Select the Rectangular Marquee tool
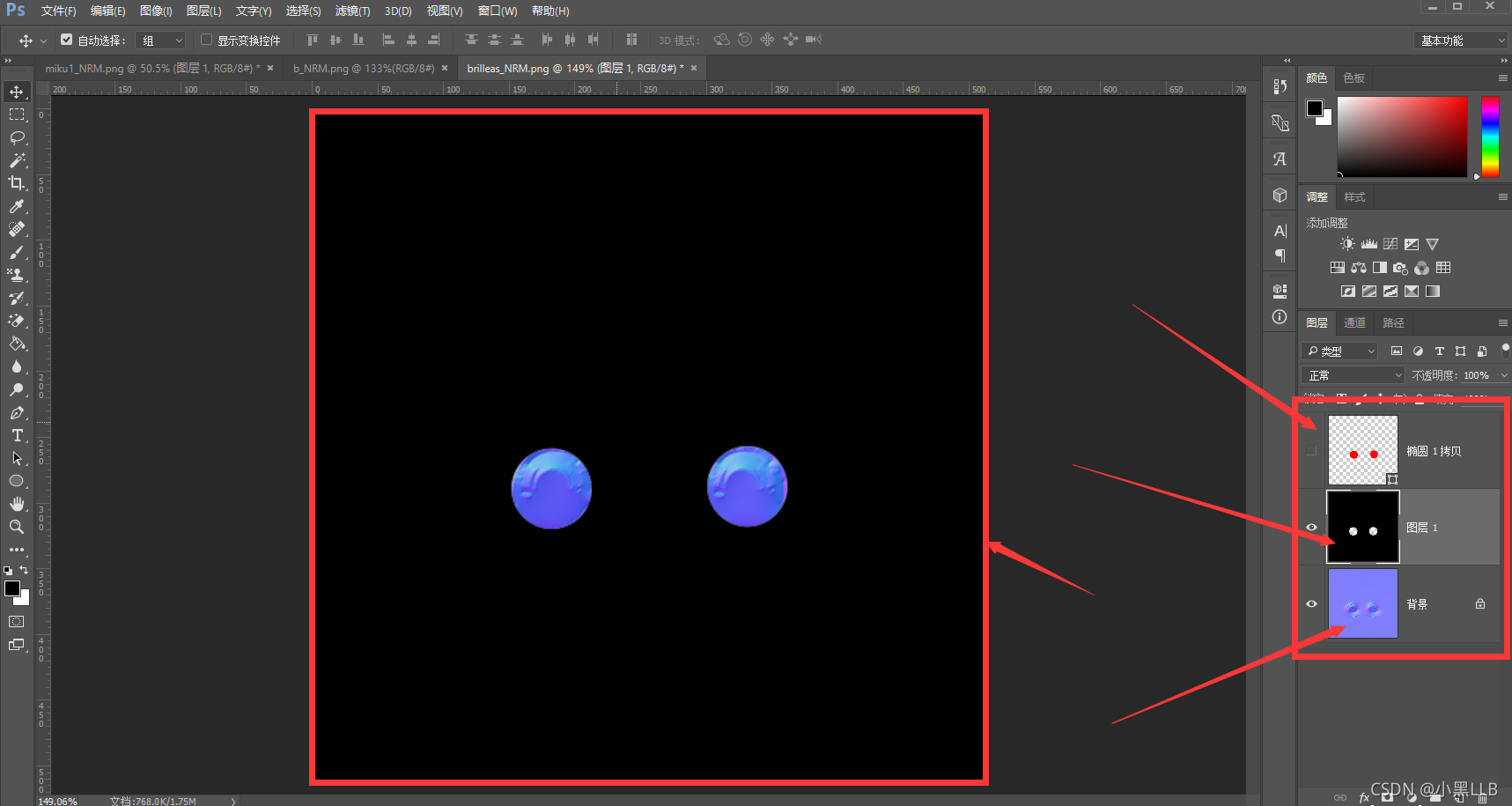The image size is (1512, 806). (17, 115)
